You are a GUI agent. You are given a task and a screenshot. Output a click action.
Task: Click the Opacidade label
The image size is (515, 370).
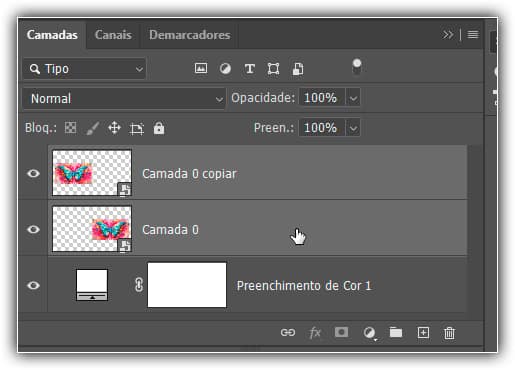point(263,98)
